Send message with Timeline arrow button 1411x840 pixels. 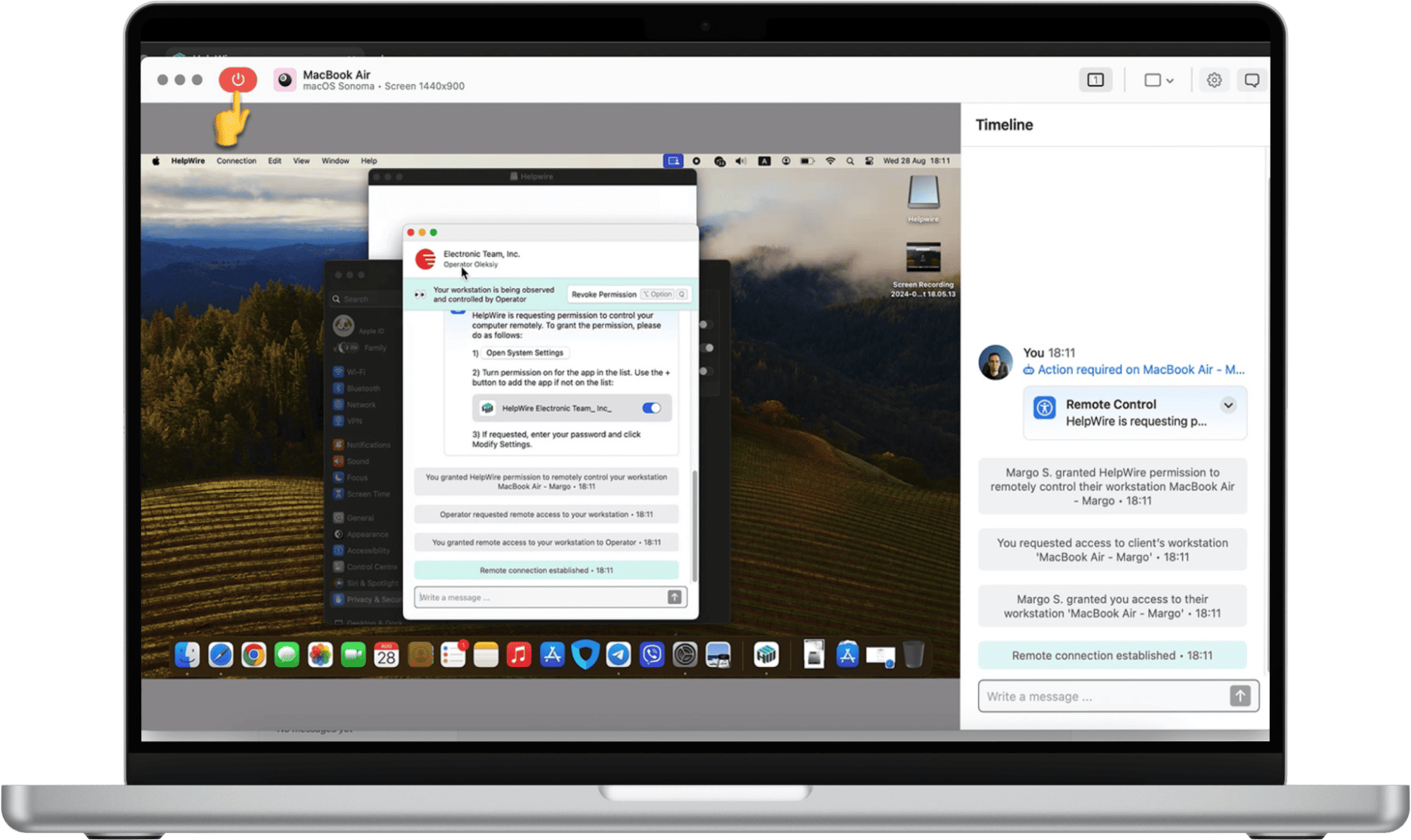tap(1240, 696)
